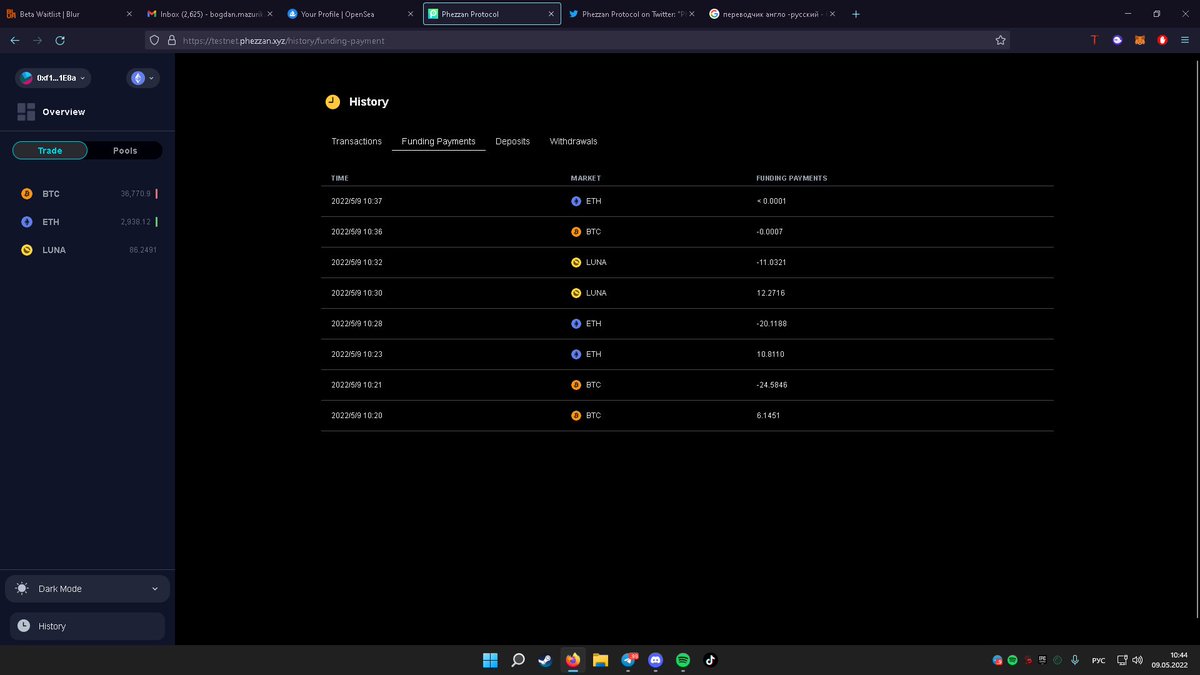
Task: Open the Ethereum network selector dropdown
Action: 143,78
